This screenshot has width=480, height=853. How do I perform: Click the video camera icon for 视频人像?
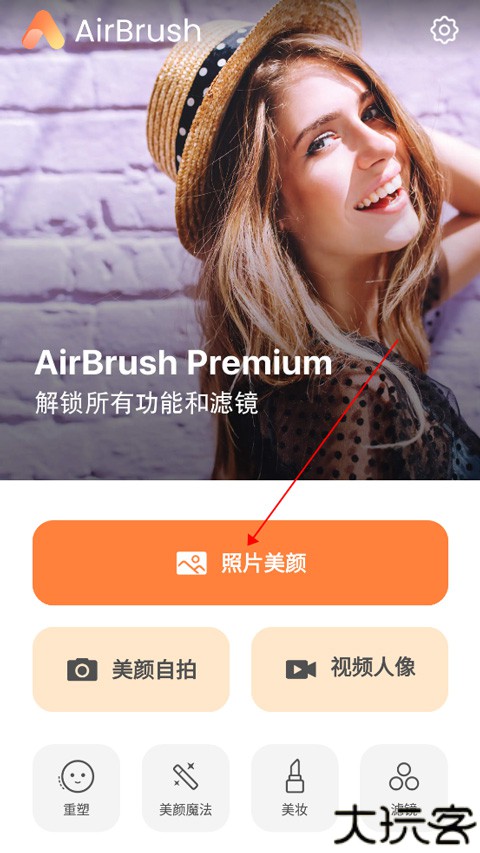pos(301,669)
